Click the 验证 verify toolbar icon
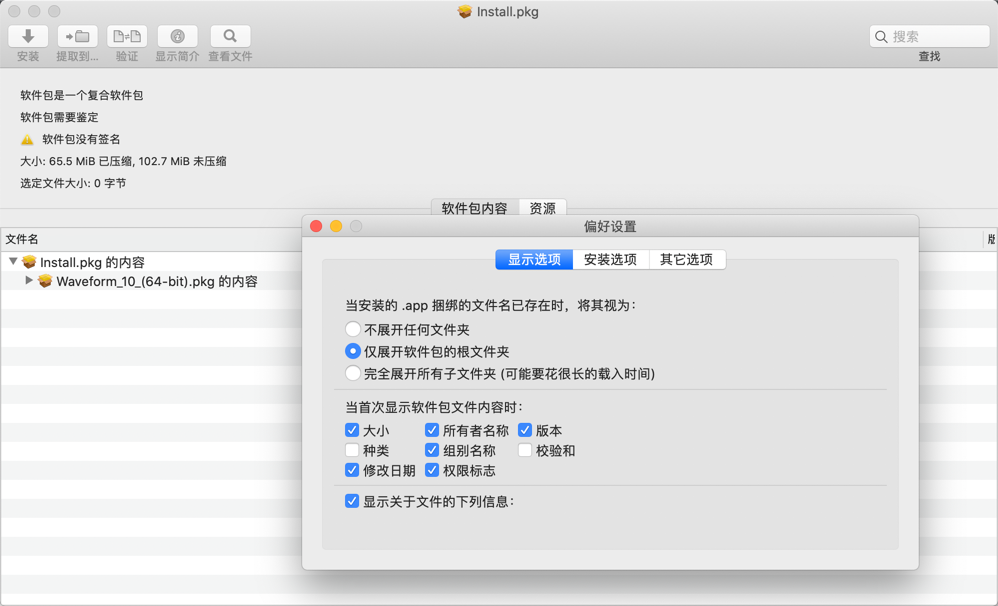This screenshot has height=606, width=998. point(126,37)
